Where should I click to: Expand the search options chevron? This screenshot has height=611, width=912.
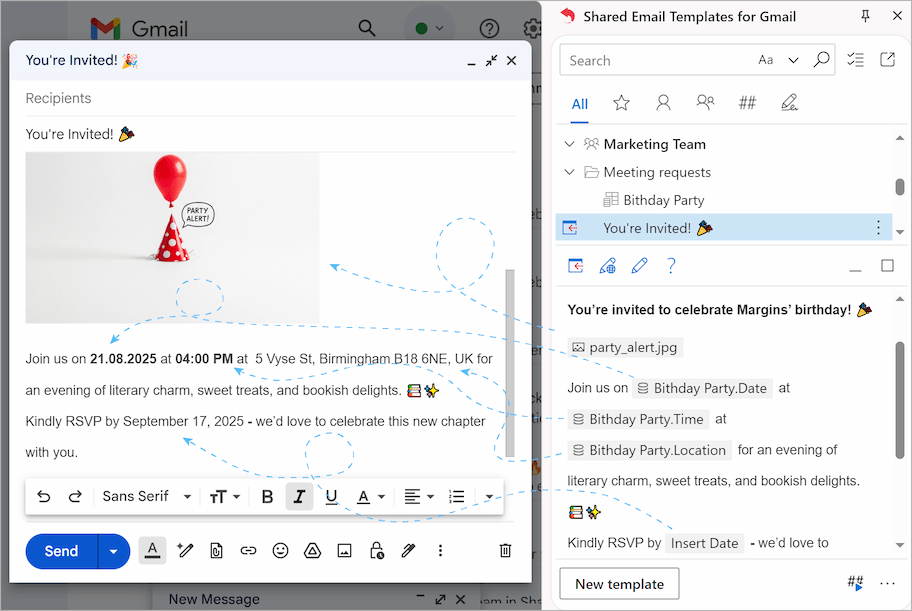pyautogui.click(x=793, y=60)
